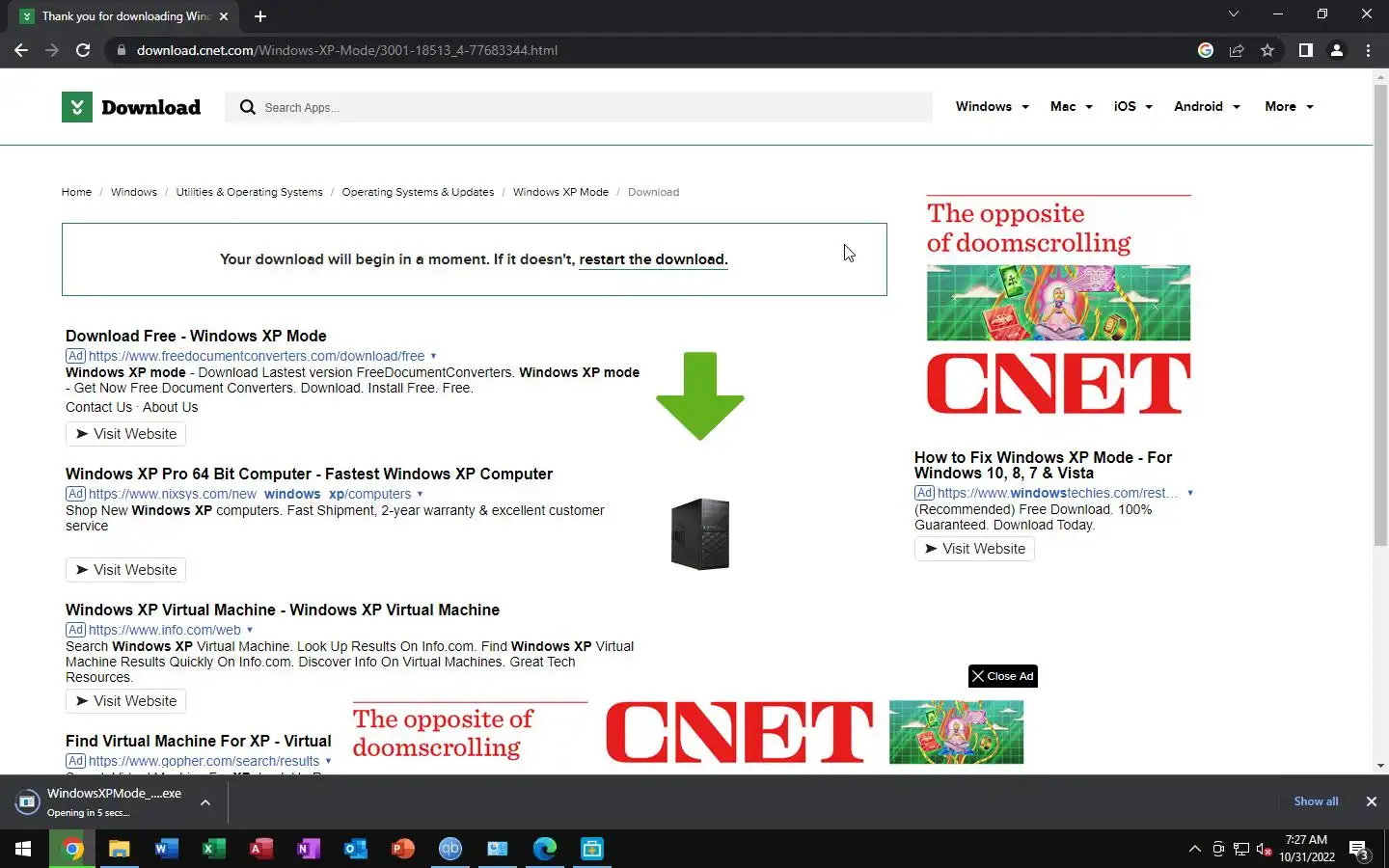Close the bottom banner with Close Ad
1389x868 pixels.
tap(1003, 676)
